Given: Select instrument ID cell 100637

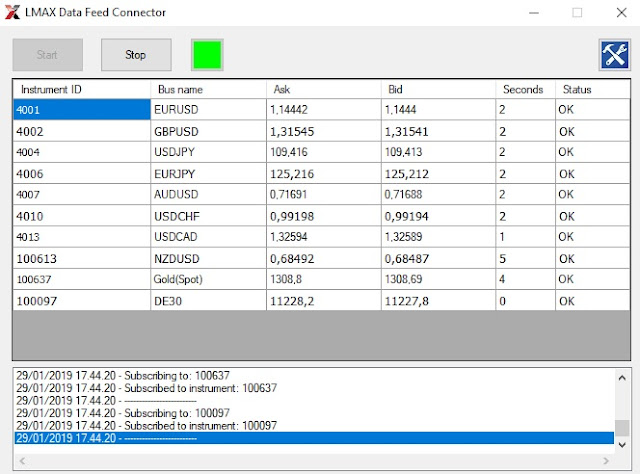Looking at the screenshot, I should tap(82, 279).
